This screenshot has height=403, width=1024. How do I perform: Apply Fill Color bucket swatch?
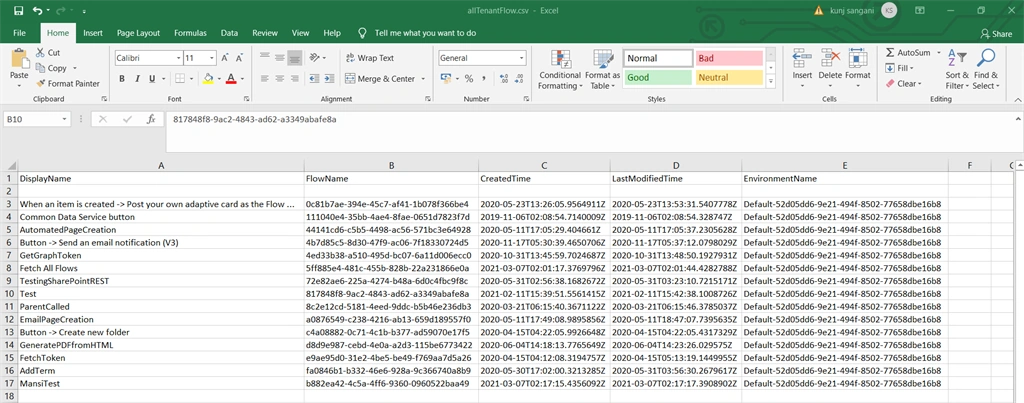point(208,78)
